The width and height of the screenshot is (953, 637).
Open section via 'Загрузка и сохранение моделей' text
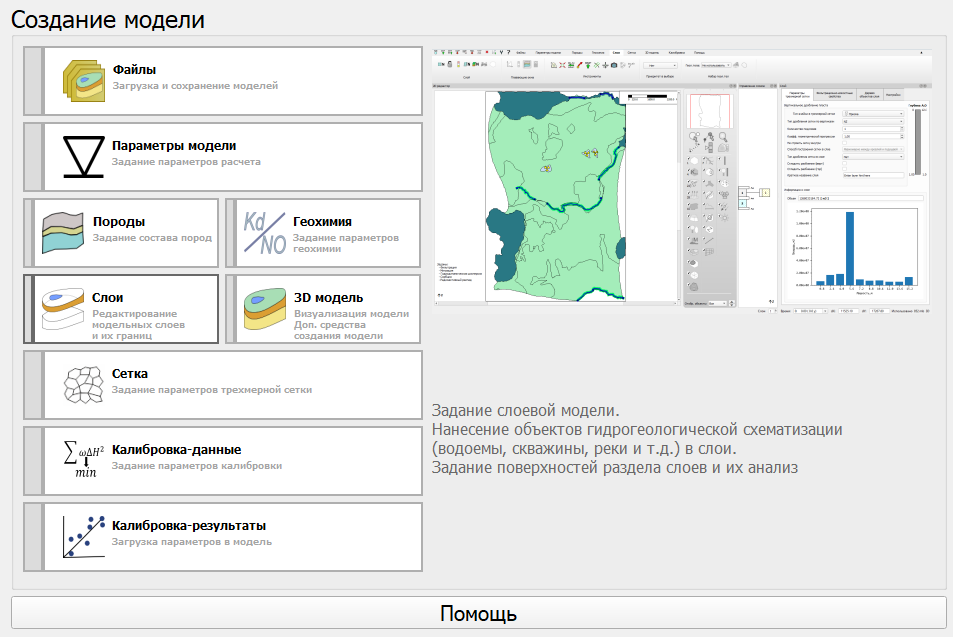[195, 87]
